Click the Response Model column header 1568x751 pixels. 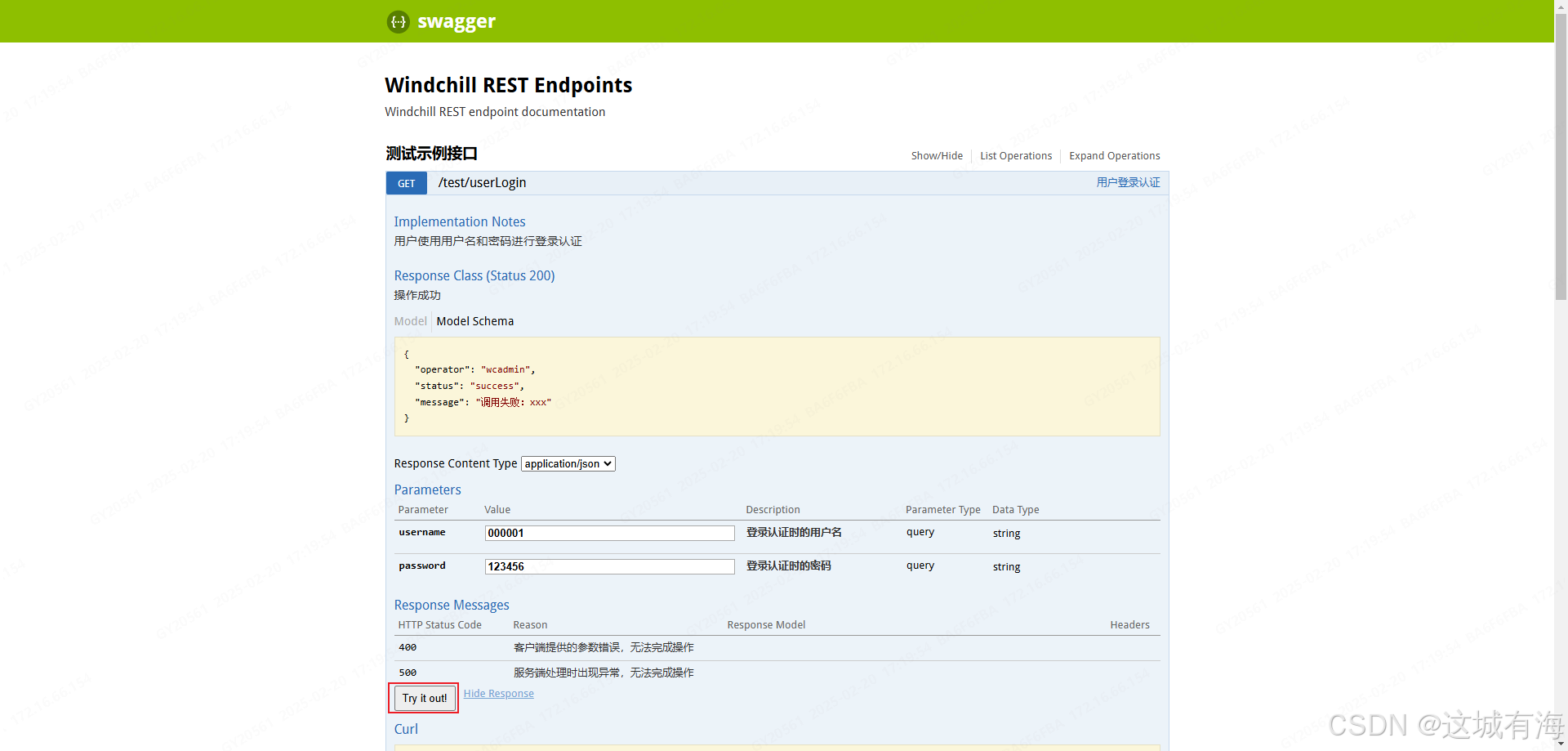coord(766,625)
